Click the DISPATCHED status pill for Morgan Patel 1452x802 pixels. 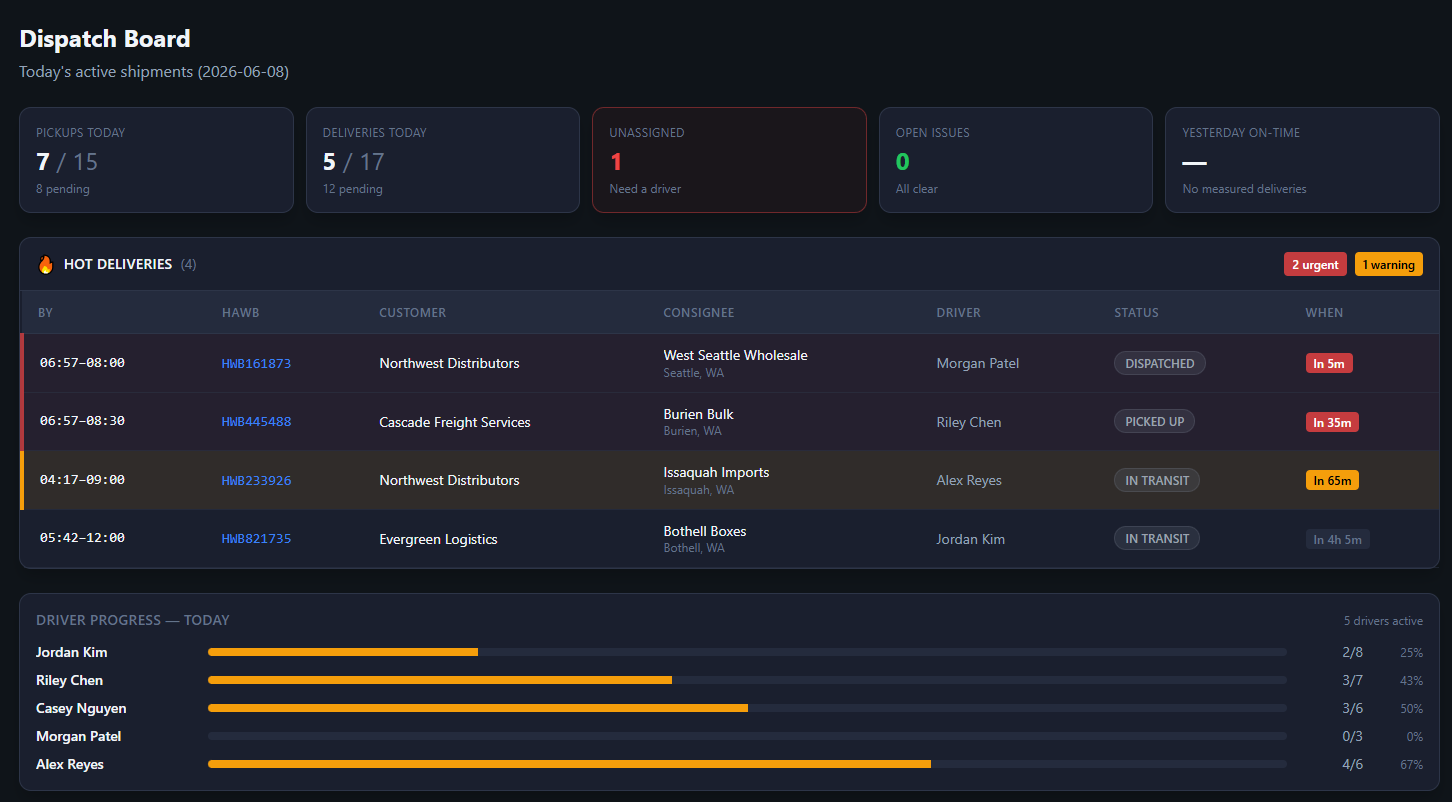tap(1160, 364)
